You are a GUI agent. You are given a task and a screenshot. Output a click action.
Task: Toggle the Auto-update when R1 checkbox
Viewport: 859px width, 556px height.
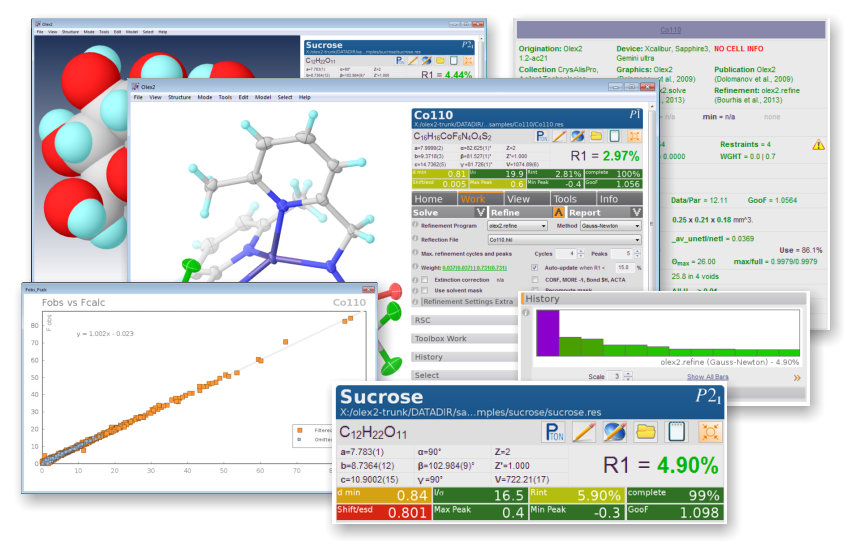point(534,268)
